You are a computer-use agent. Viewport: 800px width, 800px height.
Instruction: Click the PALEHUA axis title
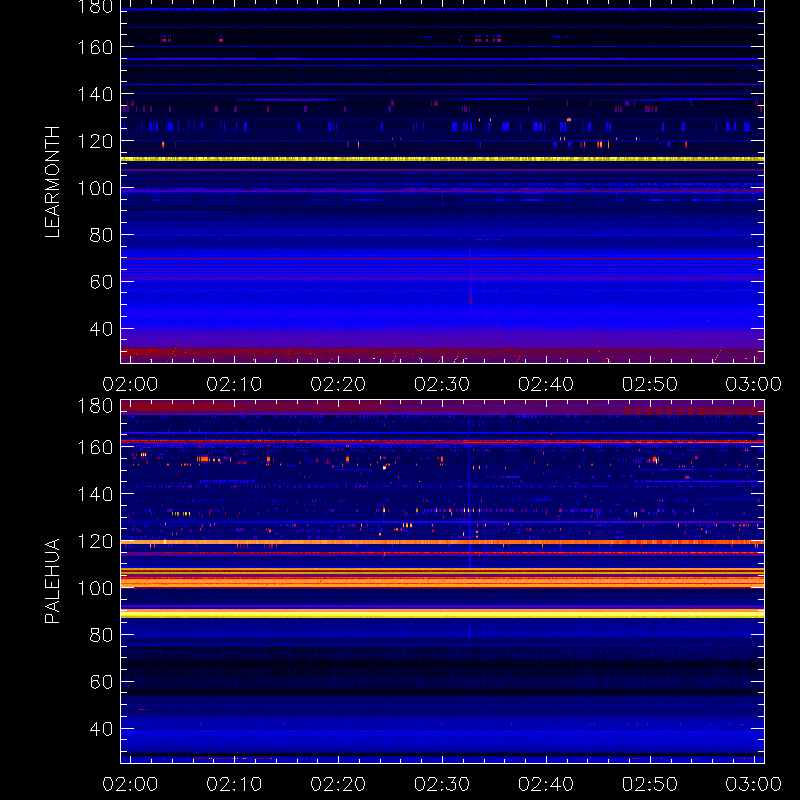pyautogui.click(x=52, y=581)
